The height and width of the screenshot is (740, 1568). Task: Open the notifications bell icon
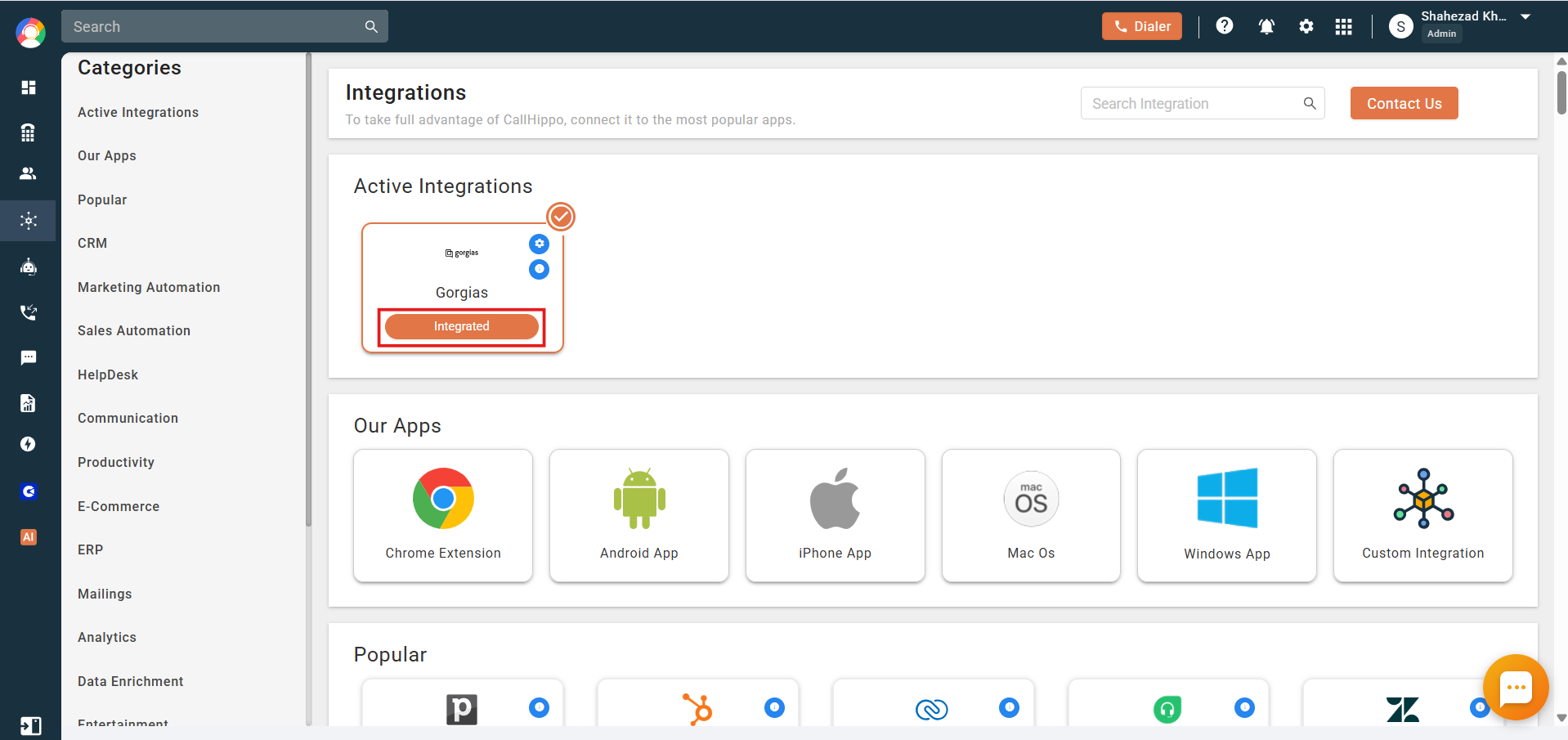click(x=1266, y=26)
